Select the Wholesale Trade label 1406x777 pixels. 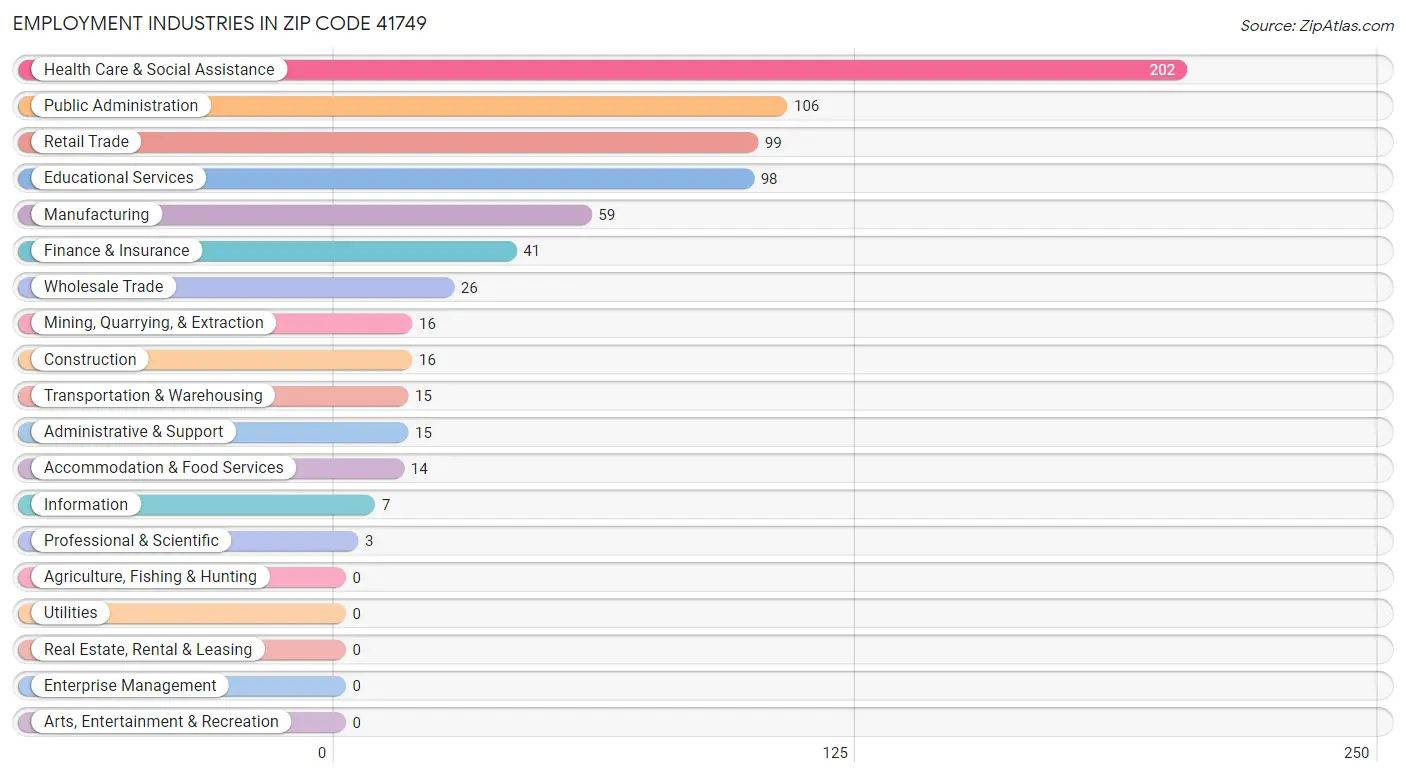103,286
